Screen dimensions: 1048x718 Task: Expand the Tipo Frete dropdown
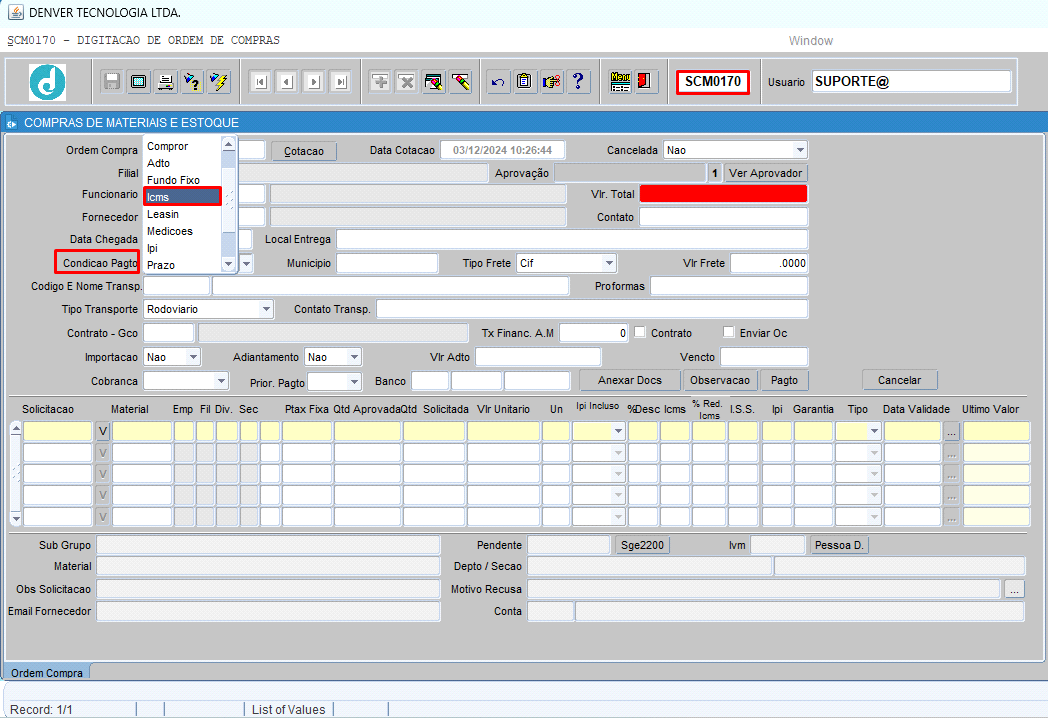point(608,263)
